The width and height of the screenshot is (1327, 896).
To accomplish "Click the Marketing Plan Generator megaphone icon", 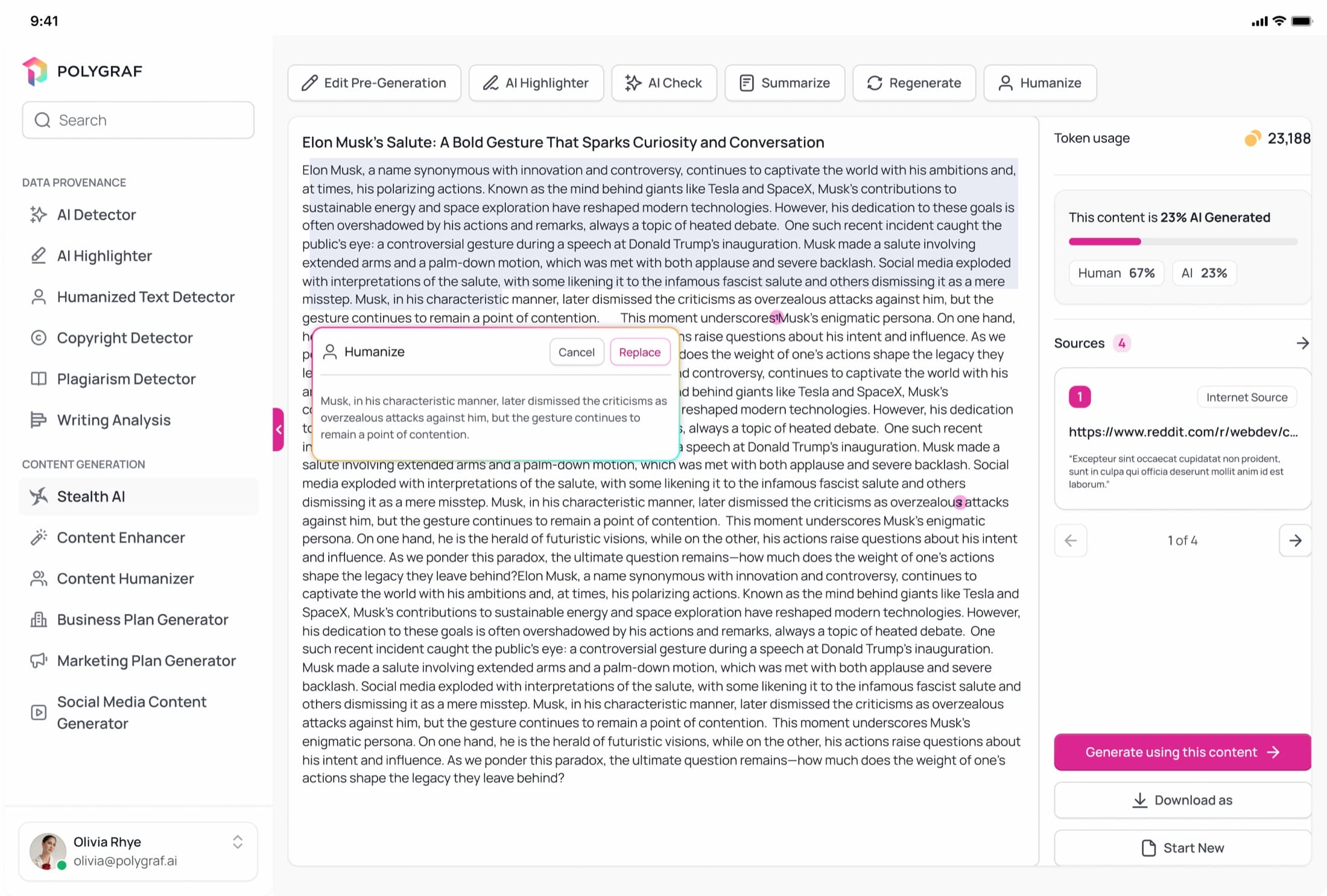I will (39, 660).
